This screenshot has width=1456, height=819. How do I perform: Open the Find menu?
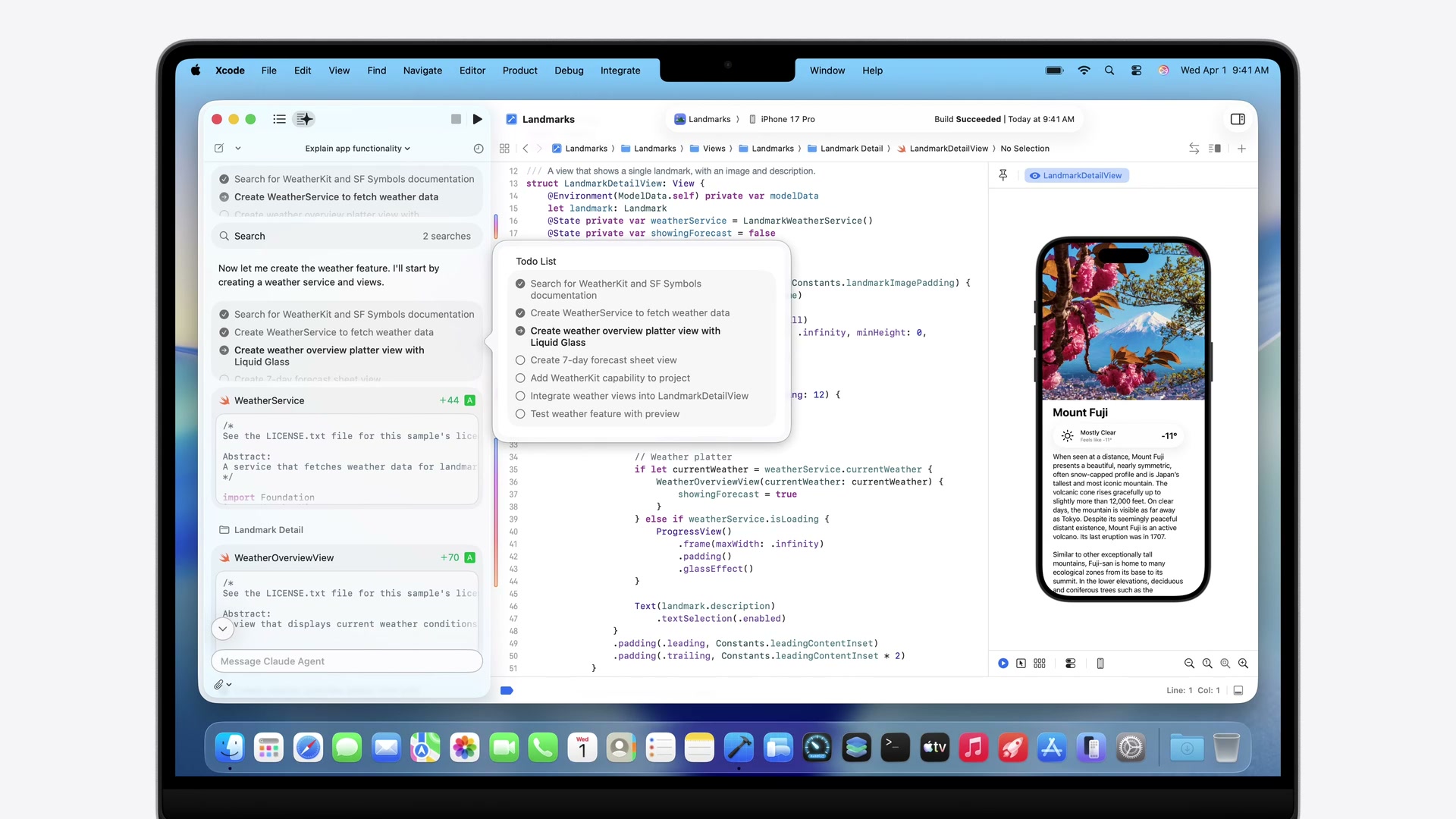click(376, 71)
